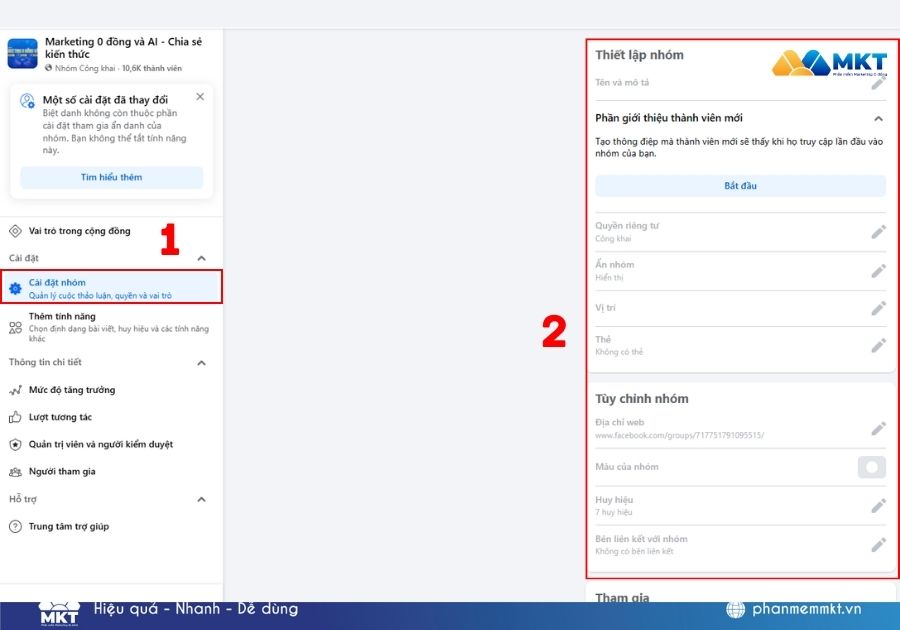Collapse Phần giới thiệu thành viên mới
The image size is (900, 630).
pos(878,118)
